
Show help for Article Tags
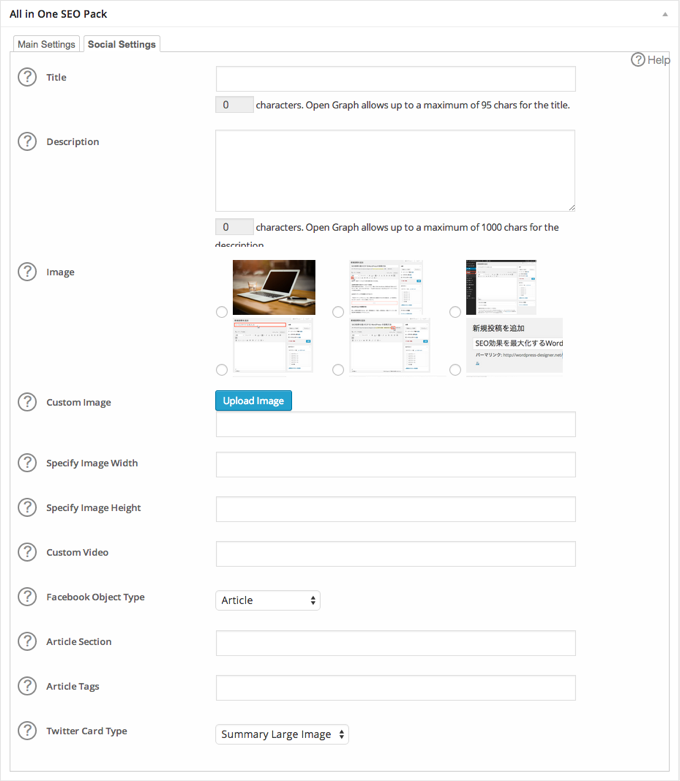coord(27,686)
